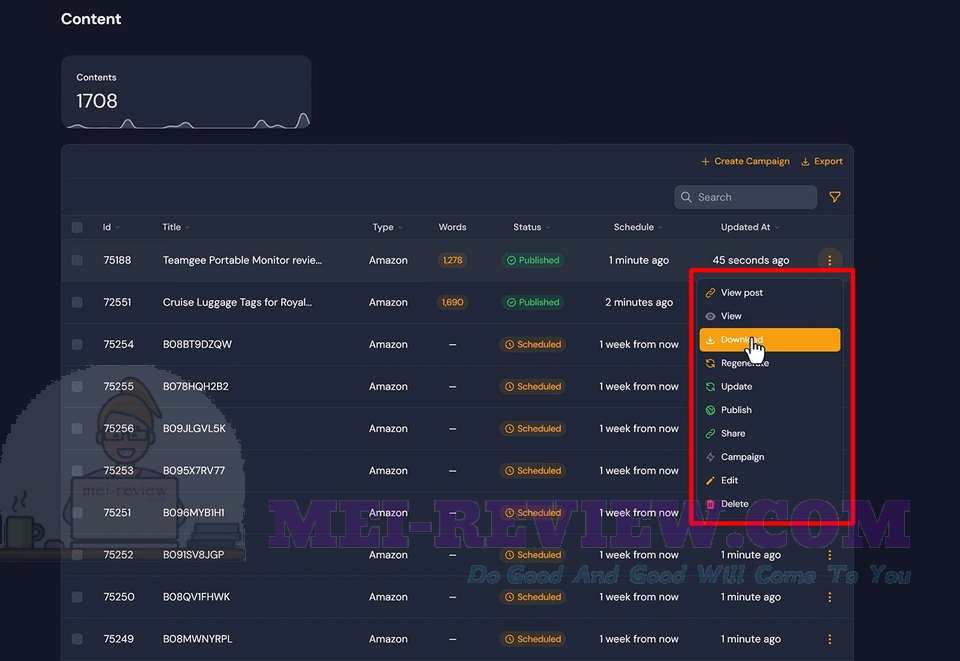Sort by the Updated At column header
The width and height of the screenshot is (960, 661).
(750, 227)
